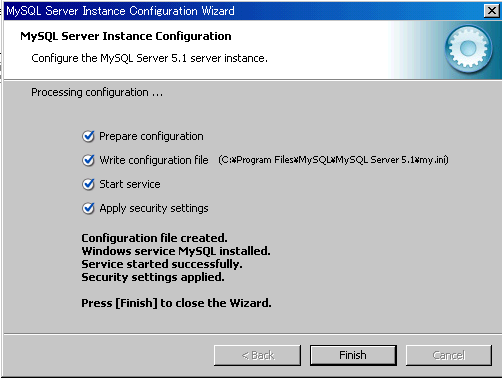Click the checkmark beside Apply security settings
502x381 pixels.
pos(88,208)
